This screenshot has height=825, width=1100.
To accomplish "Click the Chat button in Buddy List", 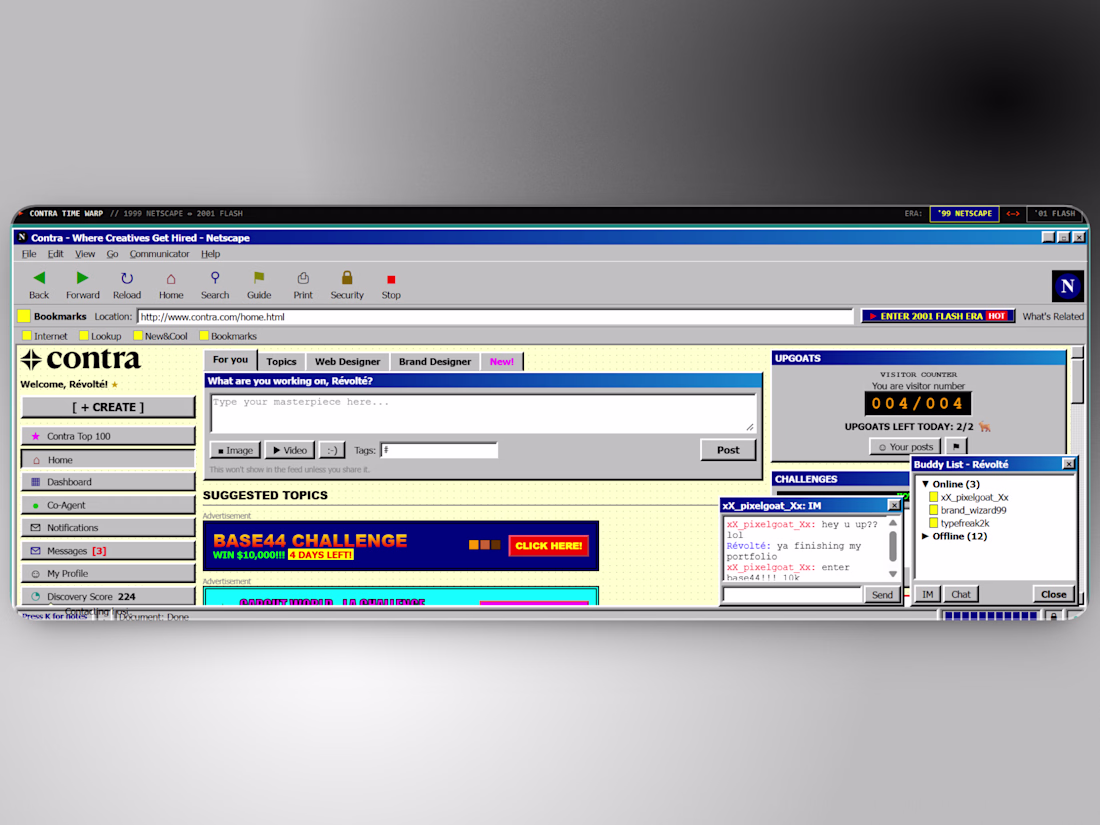I will coord(960,594).
